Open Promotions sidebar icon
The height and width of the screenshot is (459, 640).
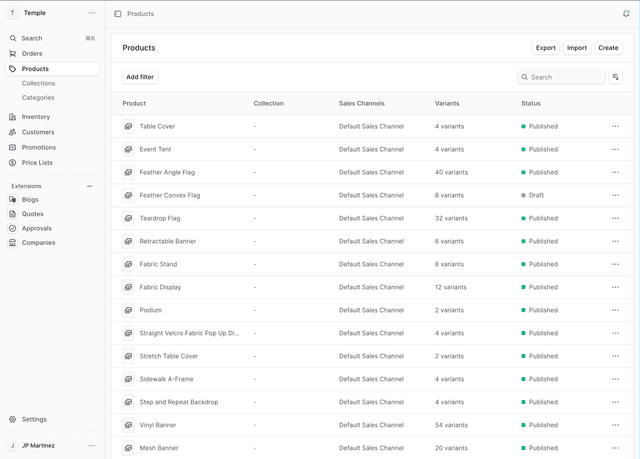click(x=13, y=147)
